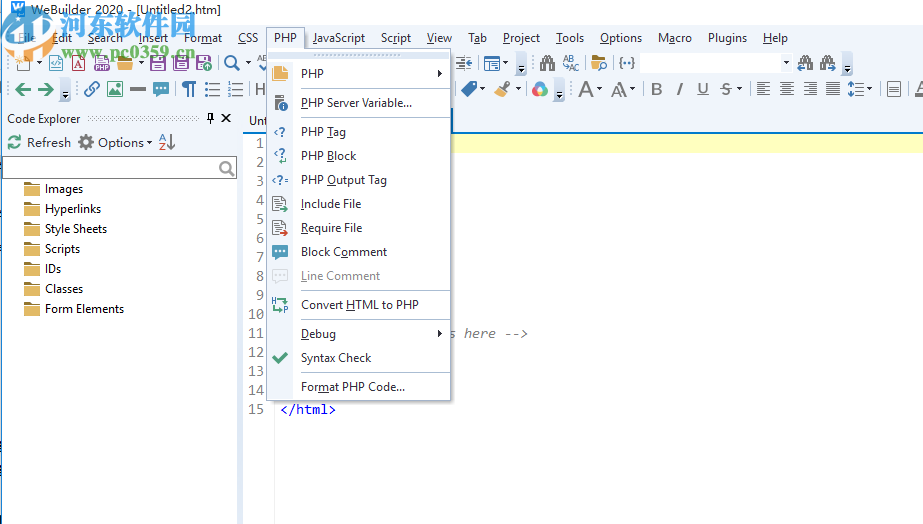The image size is (923, 524).
Task: Select Convert HTML to PHP
Action: coord(359,305)
